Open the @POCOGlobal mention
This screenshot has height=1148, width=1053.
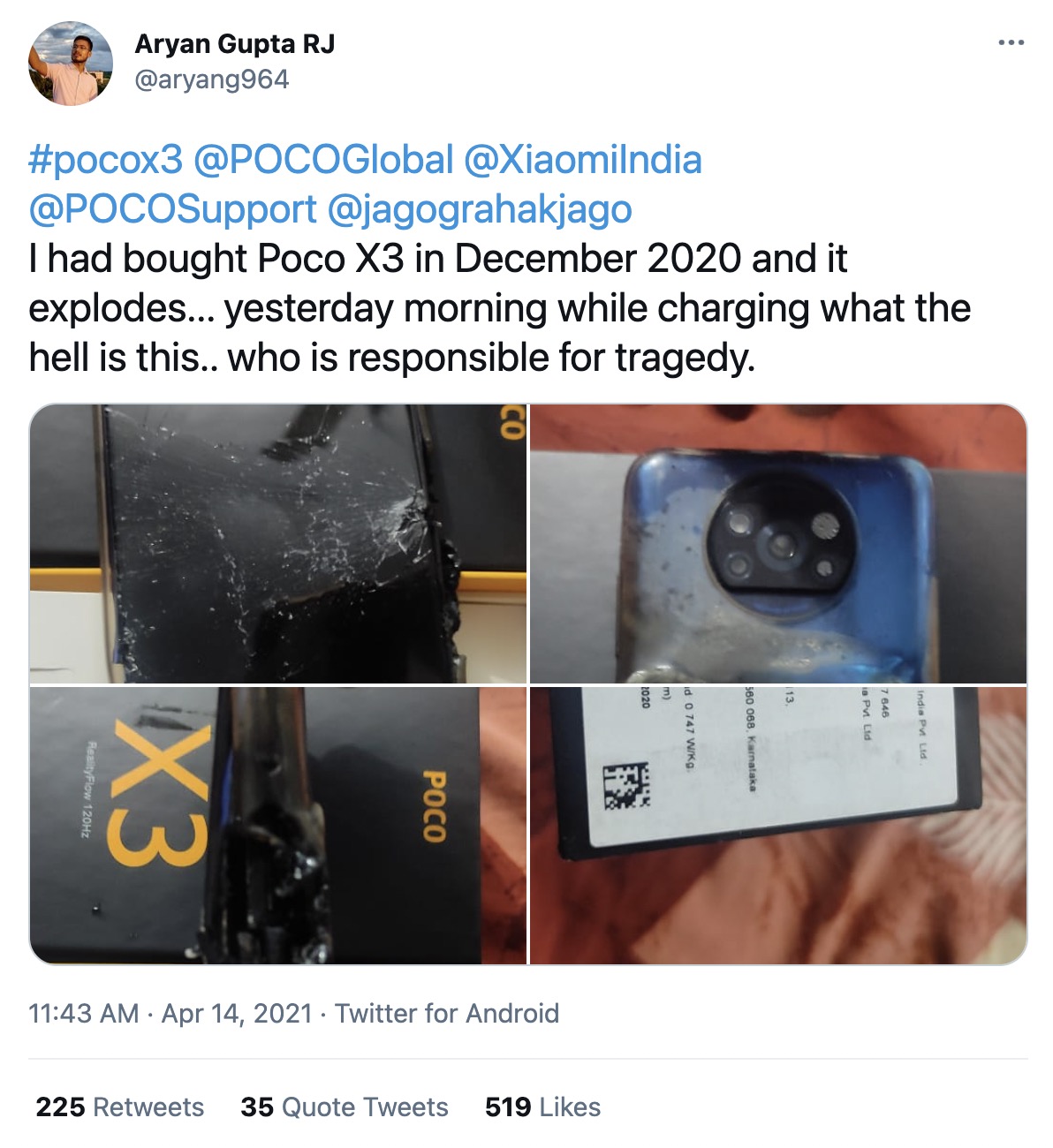[323, 160]
